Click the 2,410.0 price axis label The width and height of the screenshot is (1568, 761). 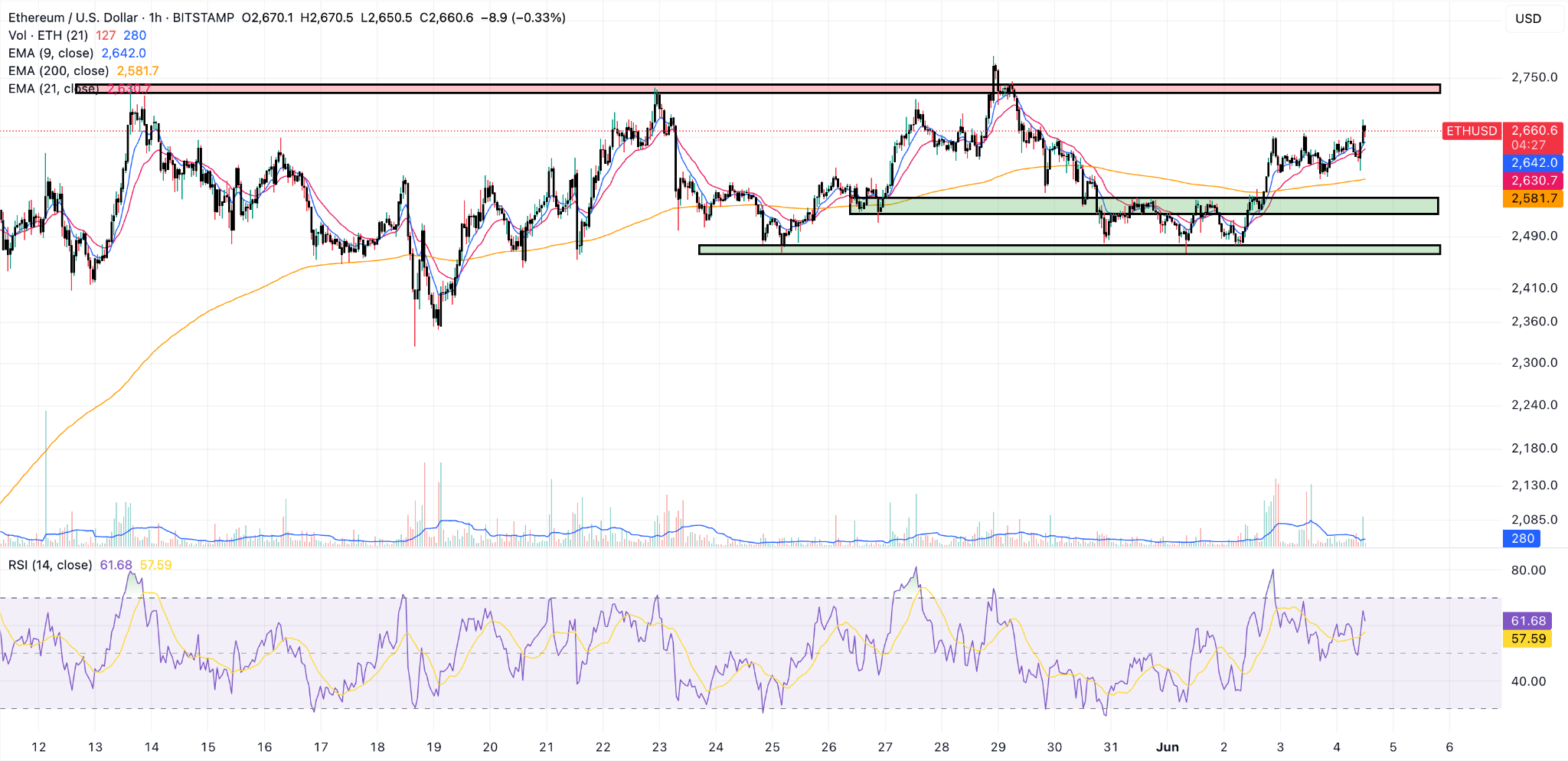pos(1534,288)
